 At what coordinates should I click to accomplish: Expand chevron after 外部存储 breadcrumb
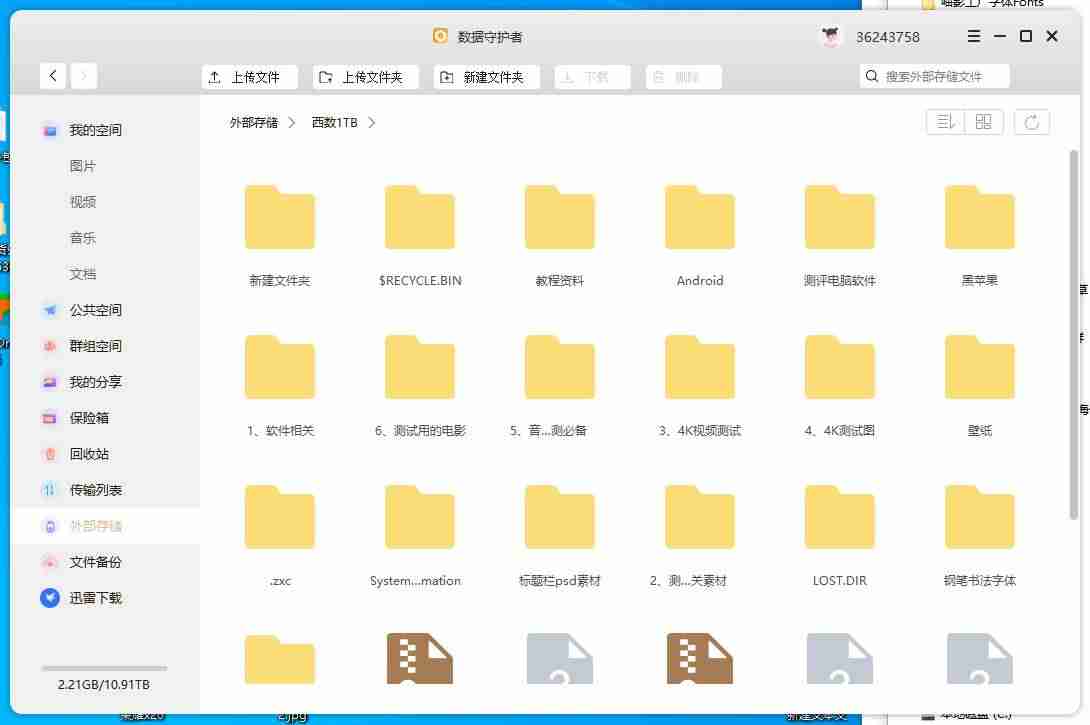pyautogui.click(x=292, y=122)
